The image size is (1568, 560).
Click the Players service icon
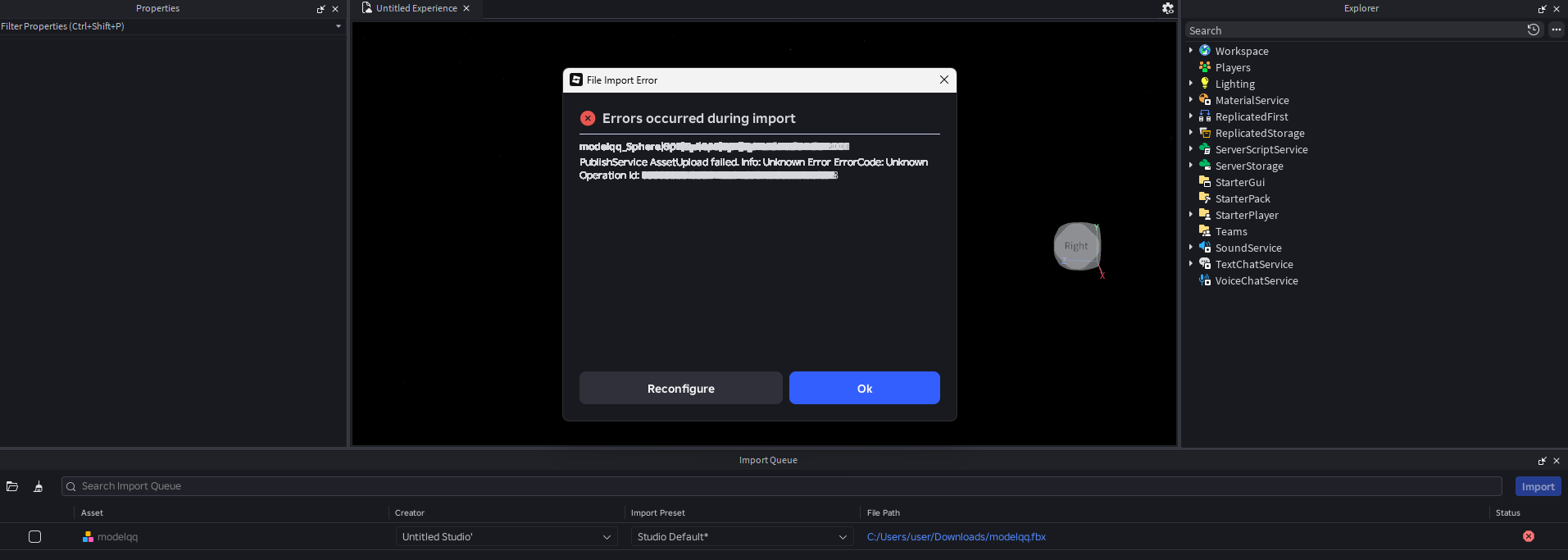pos(1205,67)
